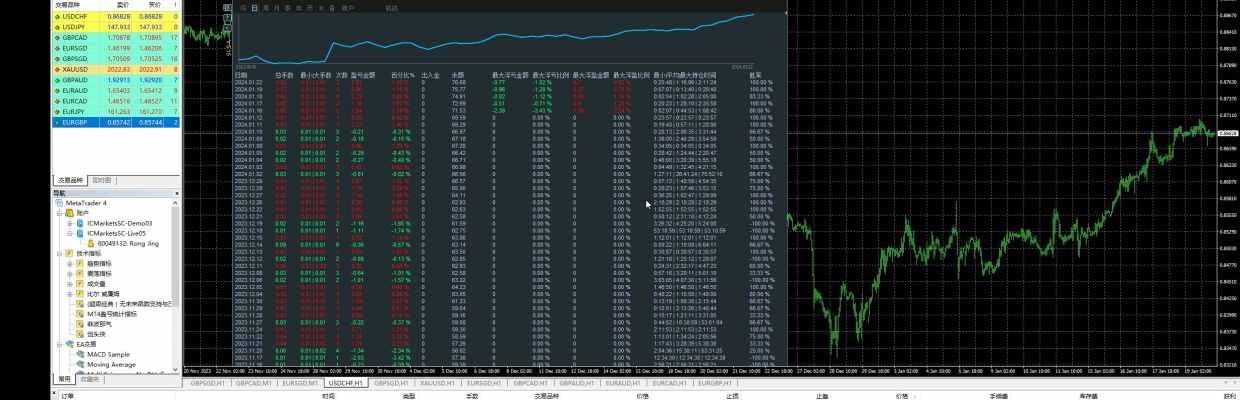Viewport: 1240px width, 400px height.
Task: Select the USDJPY symbol row
Action: click(116, 27)
